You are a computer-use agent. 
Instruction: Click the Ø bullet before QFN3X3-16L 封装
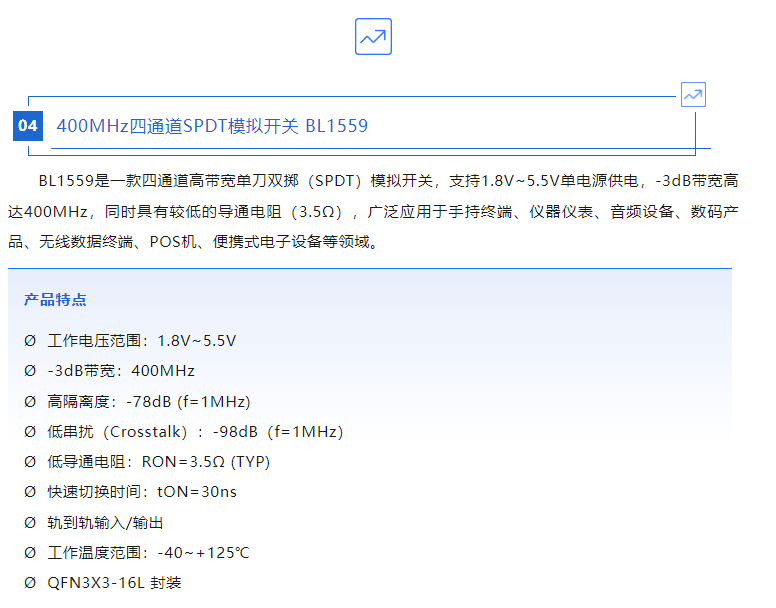(30, 583)
